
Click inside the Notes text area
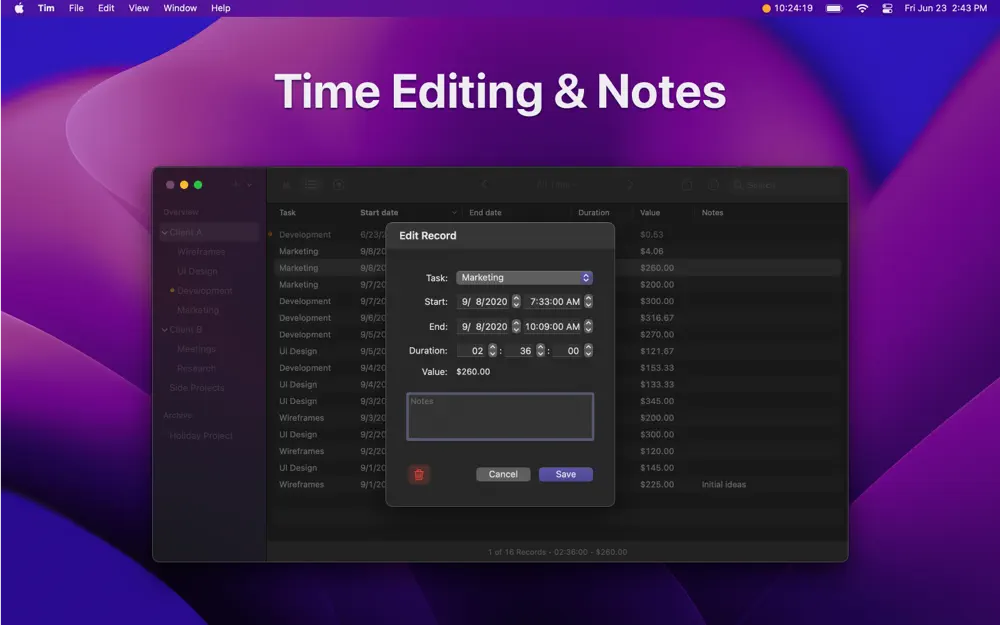[500, 417]
